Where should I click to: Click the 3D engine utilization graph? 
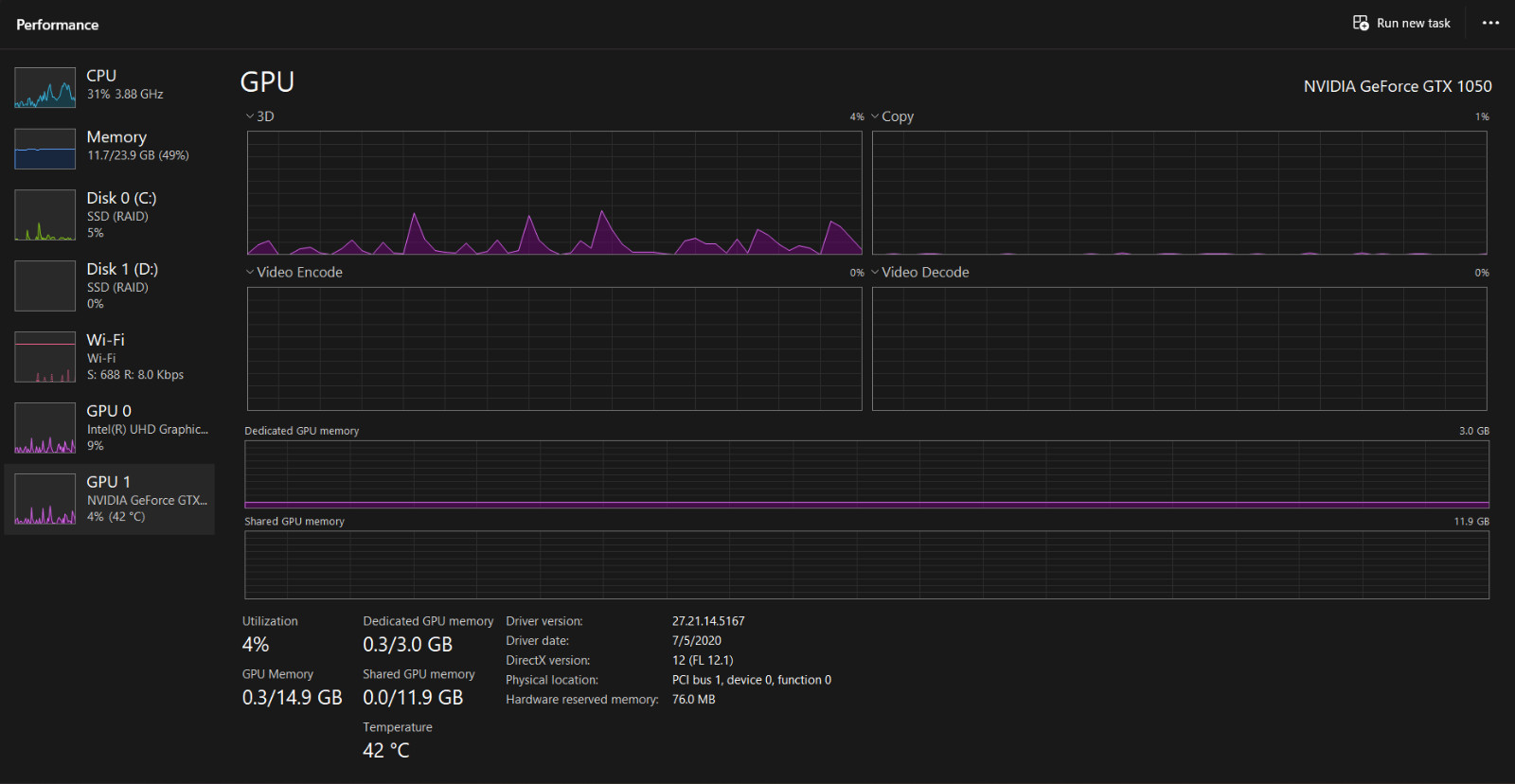click(x=555, y=193)
